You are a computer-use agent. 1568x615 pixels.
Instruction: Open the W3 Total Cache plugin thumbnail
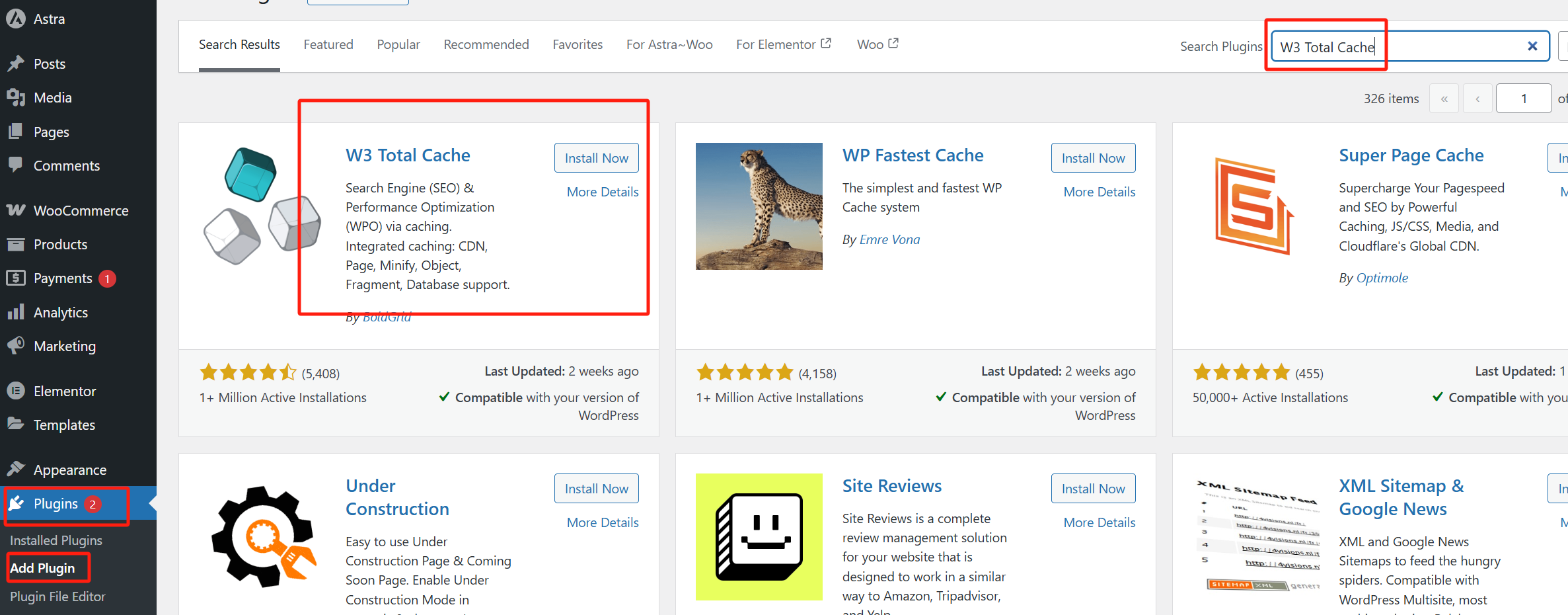[262, 206]
